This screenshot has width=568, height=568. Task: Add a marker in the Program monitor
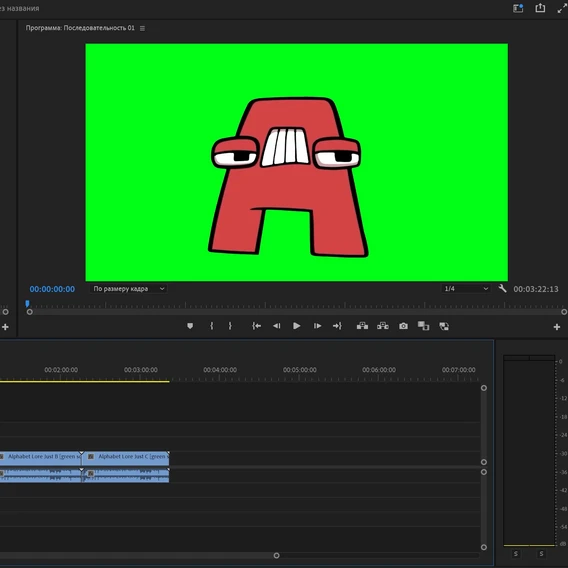point(190,326)
